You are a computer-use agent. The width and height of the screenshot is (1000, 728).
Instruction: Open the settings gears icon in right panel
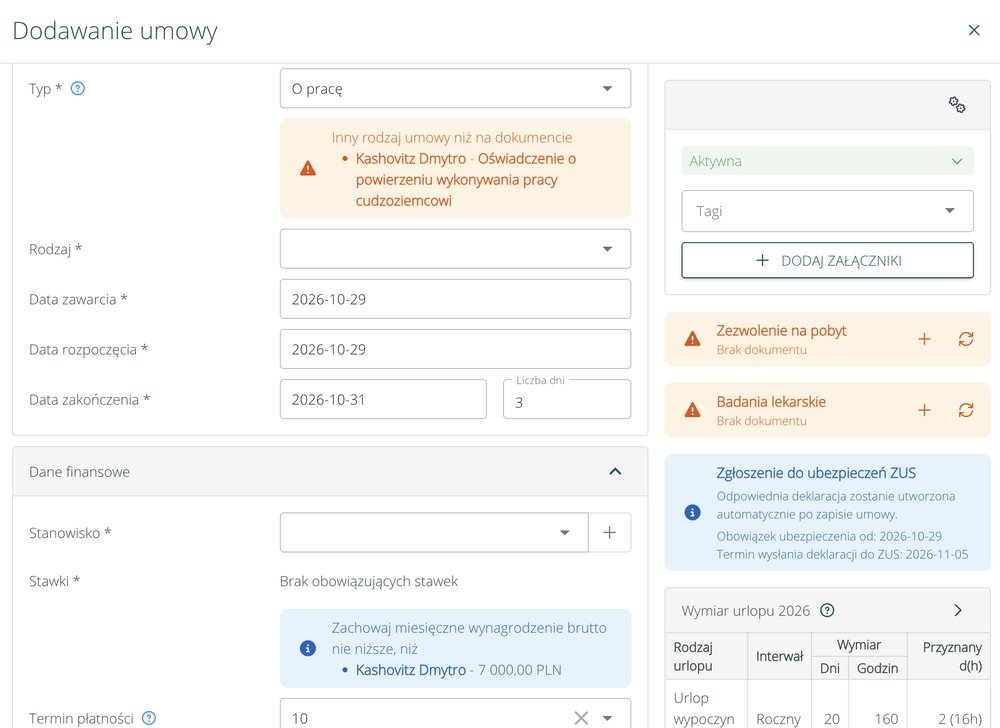point(957,105)
